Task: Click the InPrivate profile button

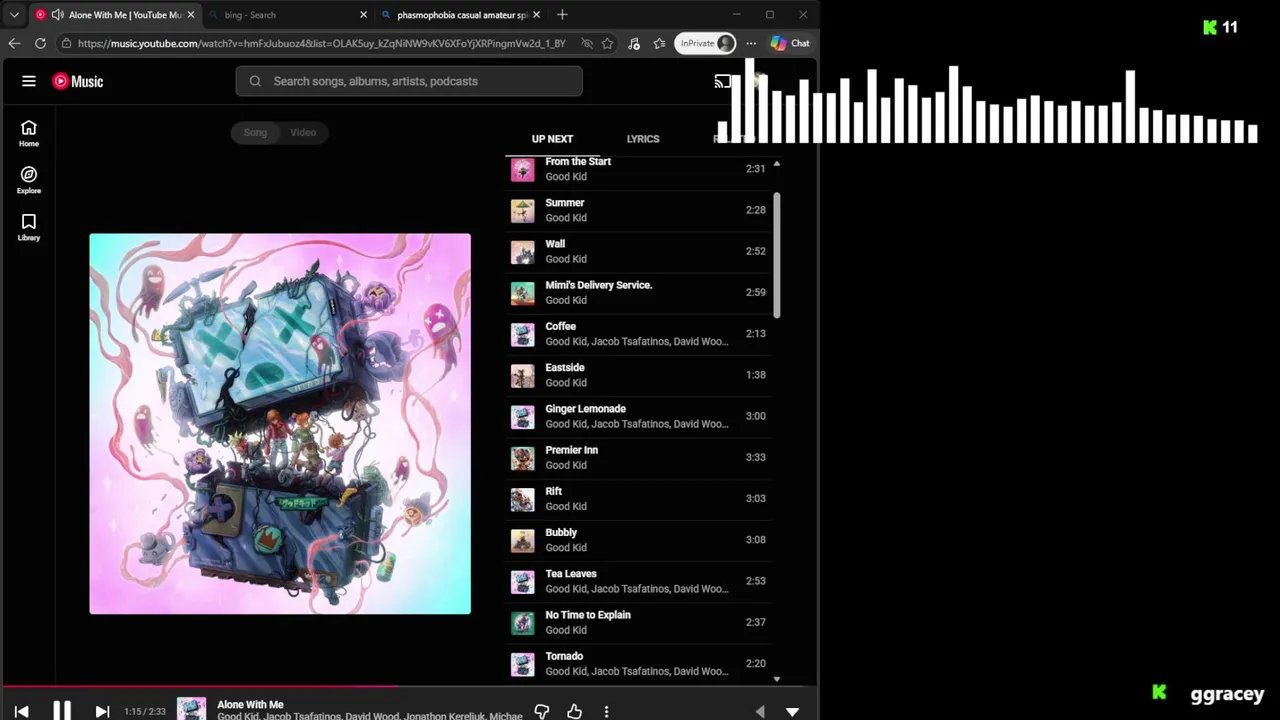Action: (x=706, y=43)
